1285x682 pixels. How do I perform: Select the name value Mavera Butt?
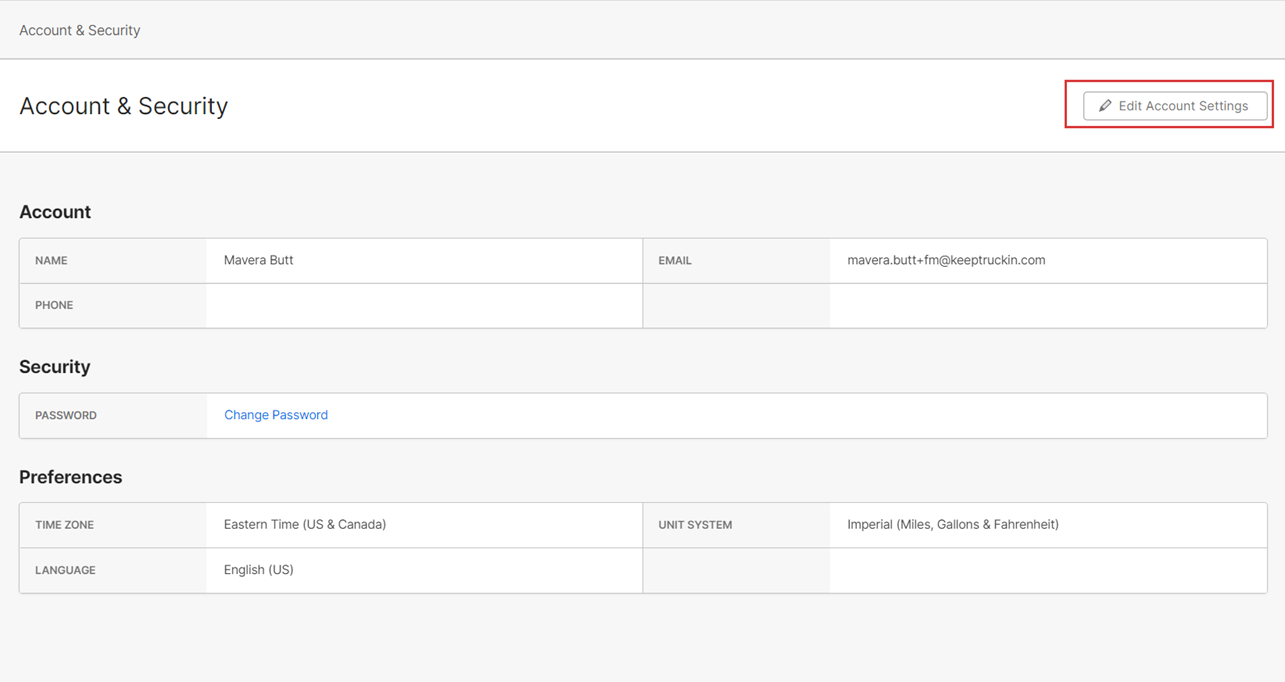pos(259,260)
